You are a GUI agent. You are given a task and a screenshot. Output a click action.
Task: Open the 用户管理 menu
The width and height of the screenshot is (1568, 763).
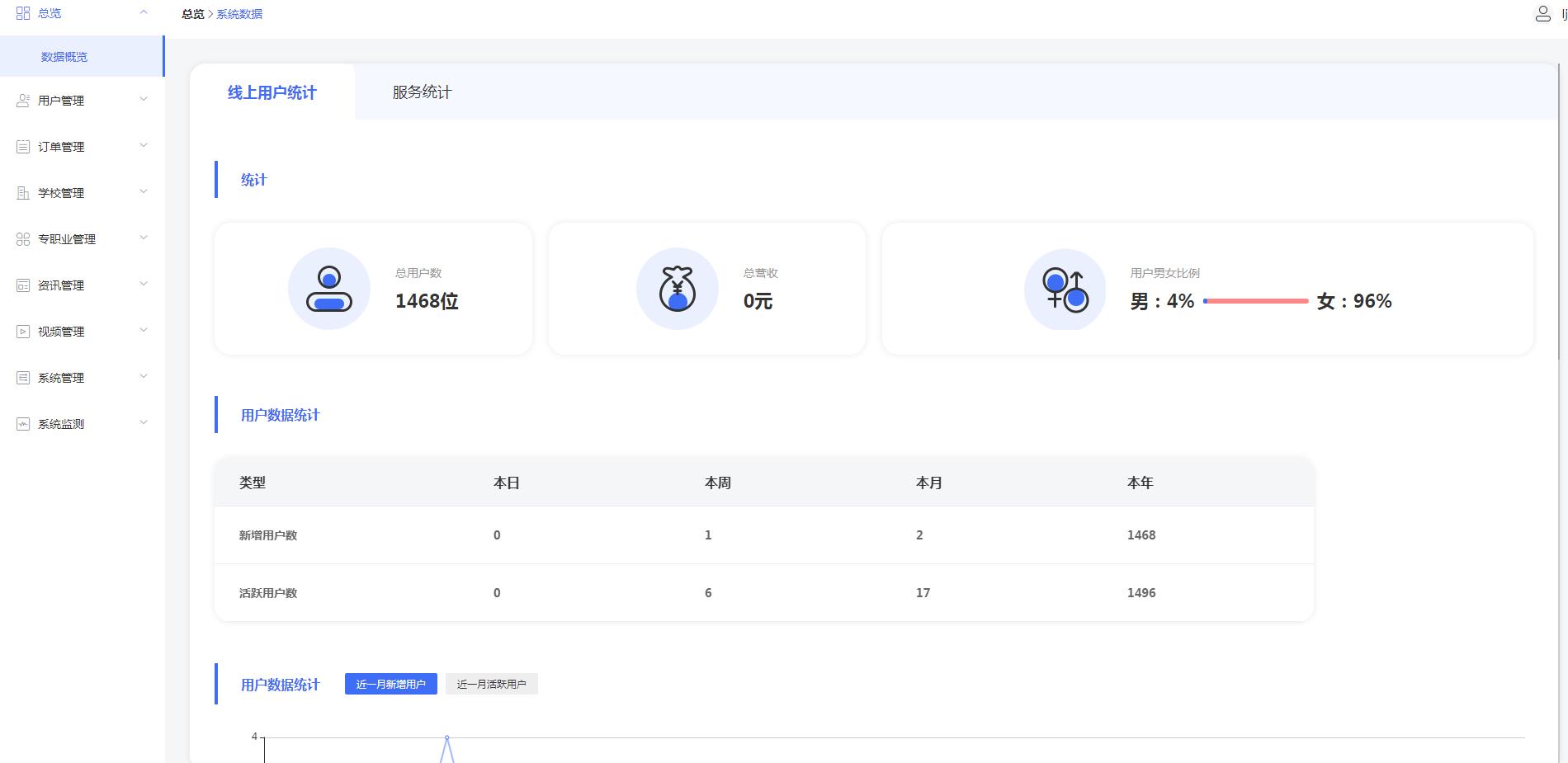[x=82, y=101]
